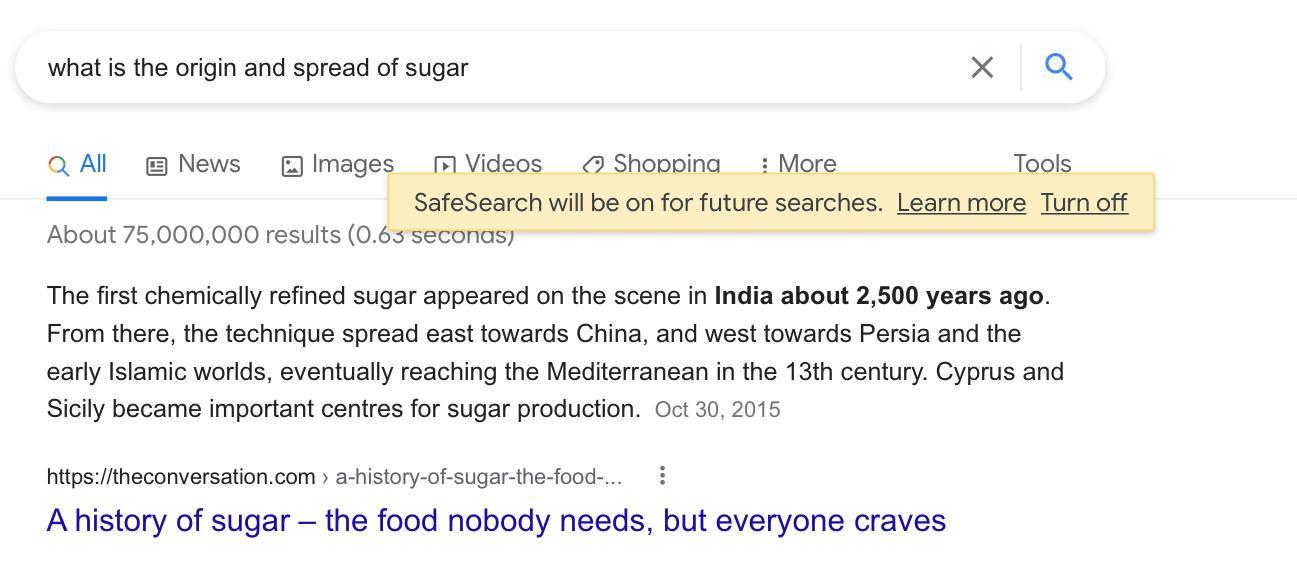Turn off SafeSearch via the banner link

(x=1084, y=203)
